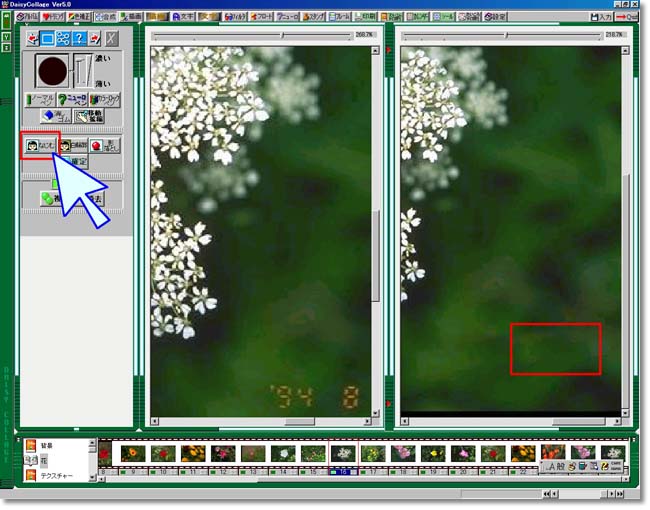Select filmstrip thumbnail 18 pink flower
Viewport: 650px width, 510px height.
403,454
